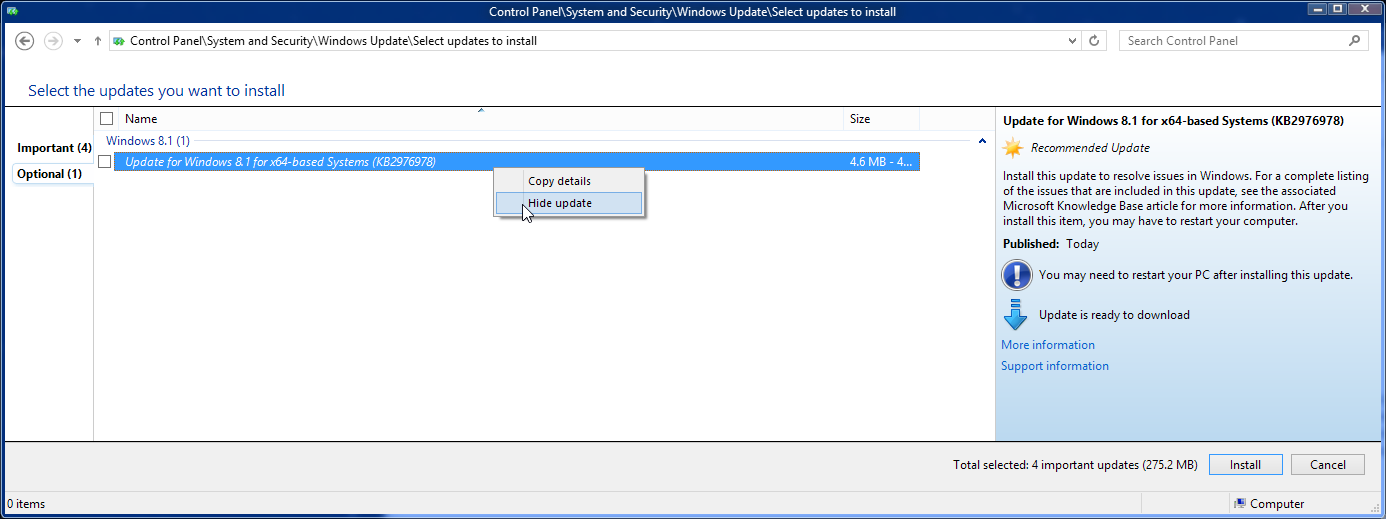This screenshot has height=519, width=1386.
Task: Choose Hide update from context menu
Action: [560, 203]
